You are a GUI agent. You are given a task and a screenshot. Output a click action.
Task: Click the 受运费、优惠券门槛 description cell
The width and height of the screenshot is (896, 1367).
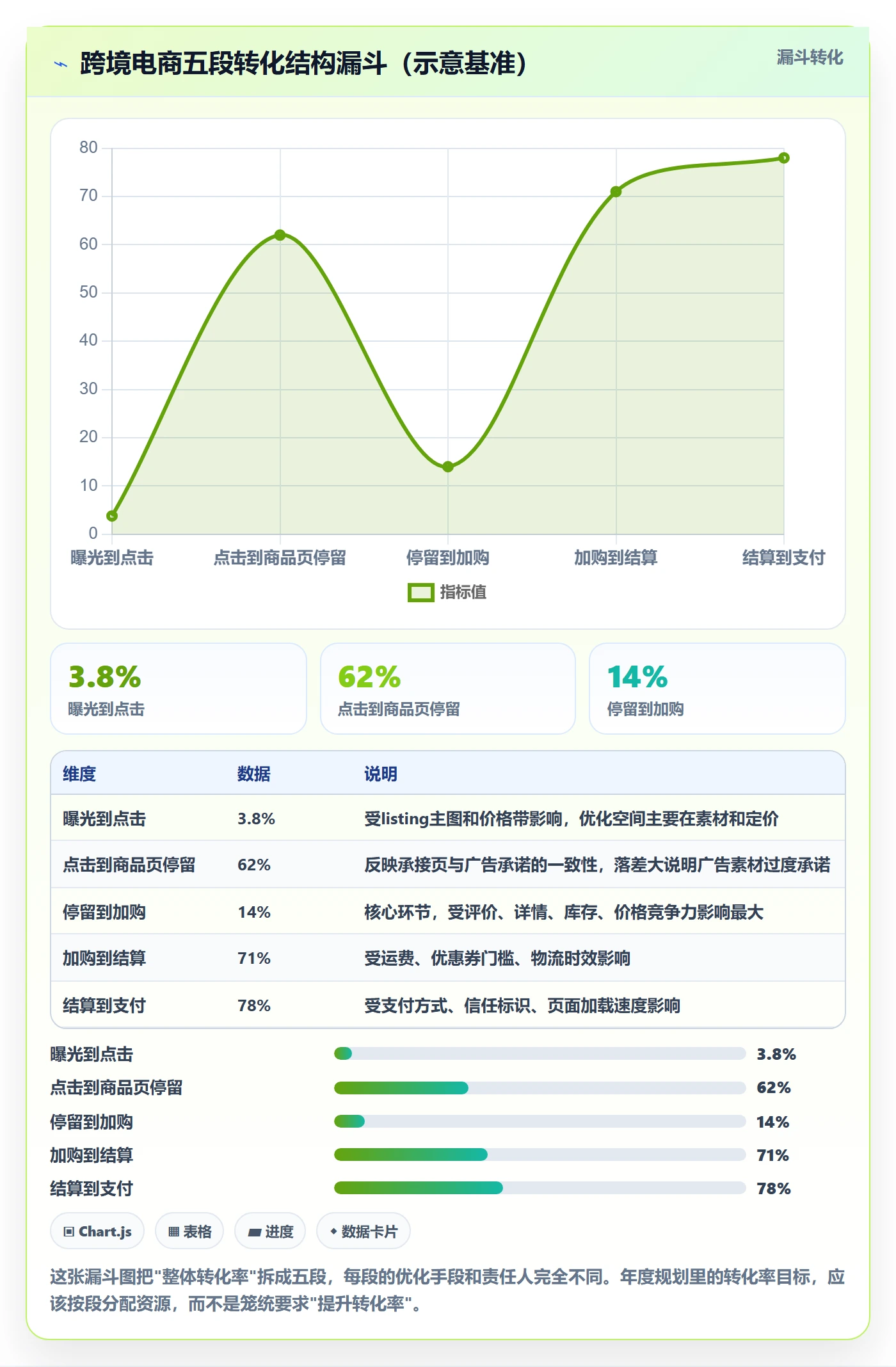[x=497, y=958]
